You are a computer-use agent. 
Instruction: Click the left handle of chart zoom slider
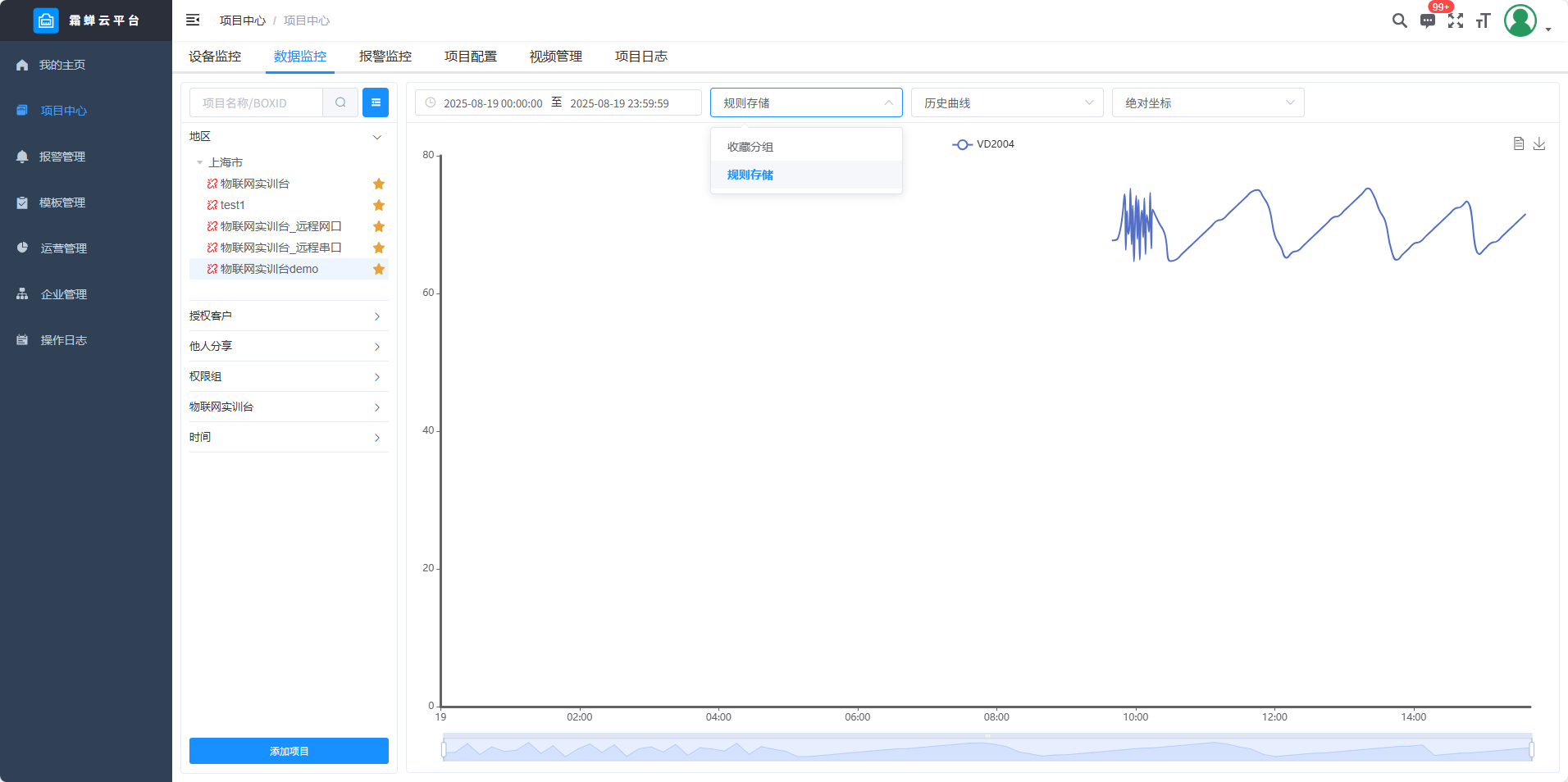(x=444, y=749)
